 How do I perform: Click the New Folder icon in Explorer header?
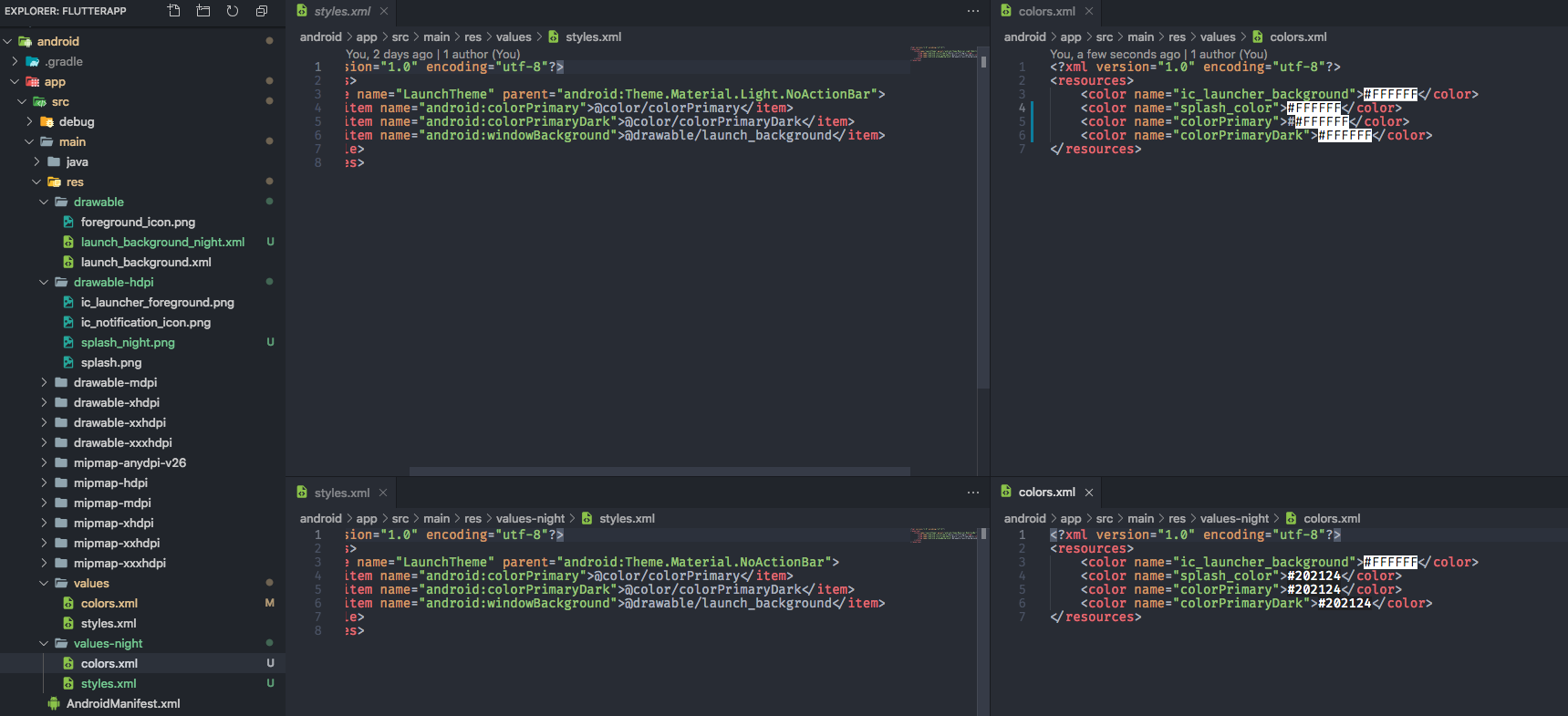(x=202, y=11)
